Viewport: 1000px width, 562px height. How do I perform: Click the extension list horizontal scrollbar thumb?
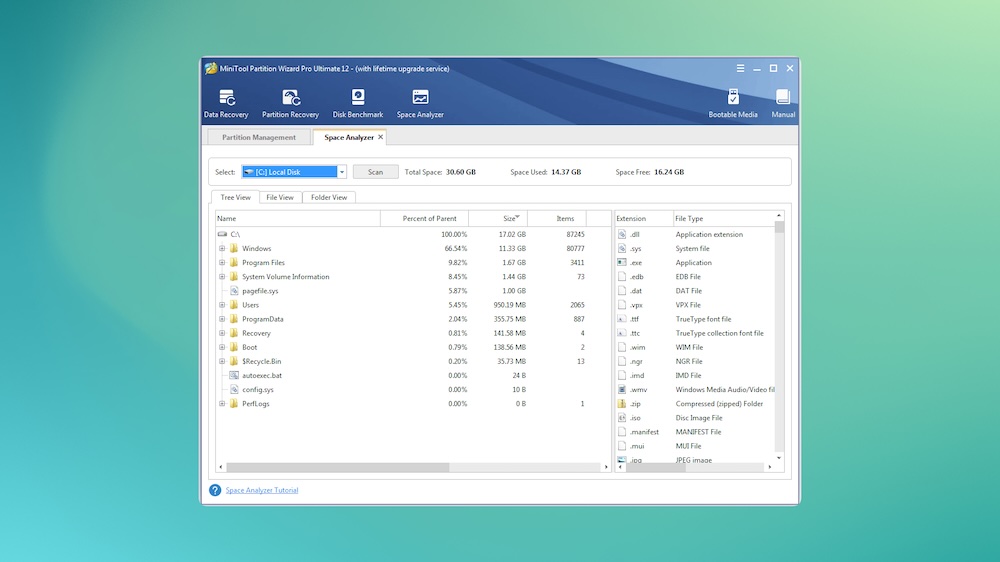(656, 467)
